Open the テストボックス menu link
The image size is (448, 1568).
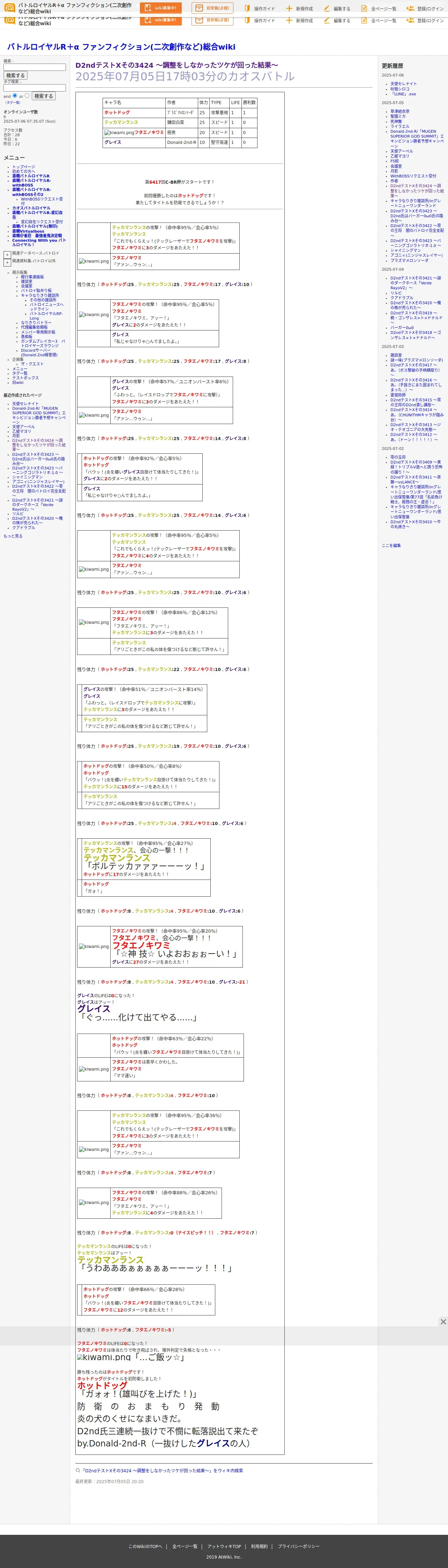coord(25,378)
